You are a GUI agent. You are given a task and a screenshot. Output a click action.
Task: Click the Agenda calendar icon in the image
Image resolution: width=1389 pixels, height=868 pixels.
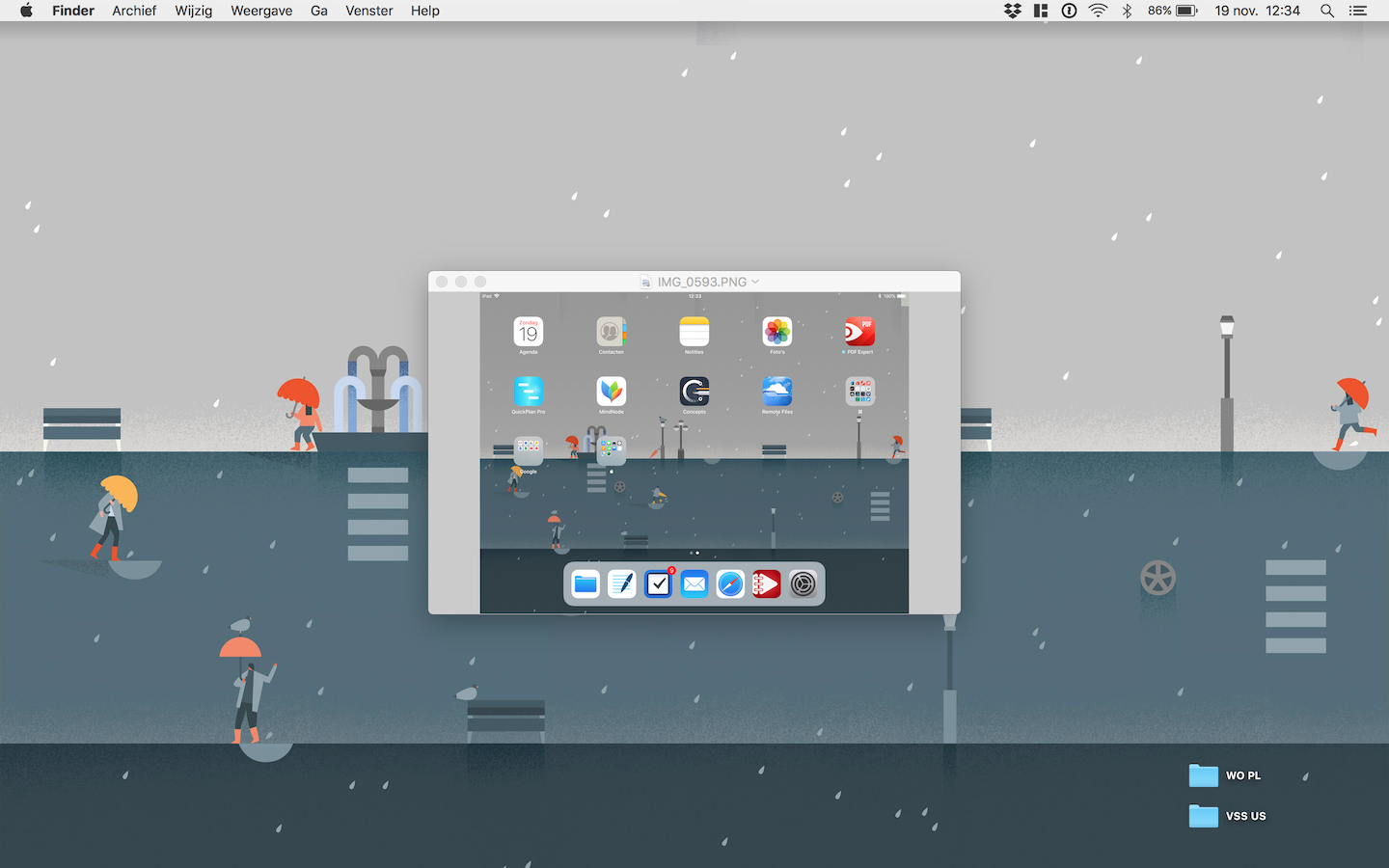click(x=529, y=332)
